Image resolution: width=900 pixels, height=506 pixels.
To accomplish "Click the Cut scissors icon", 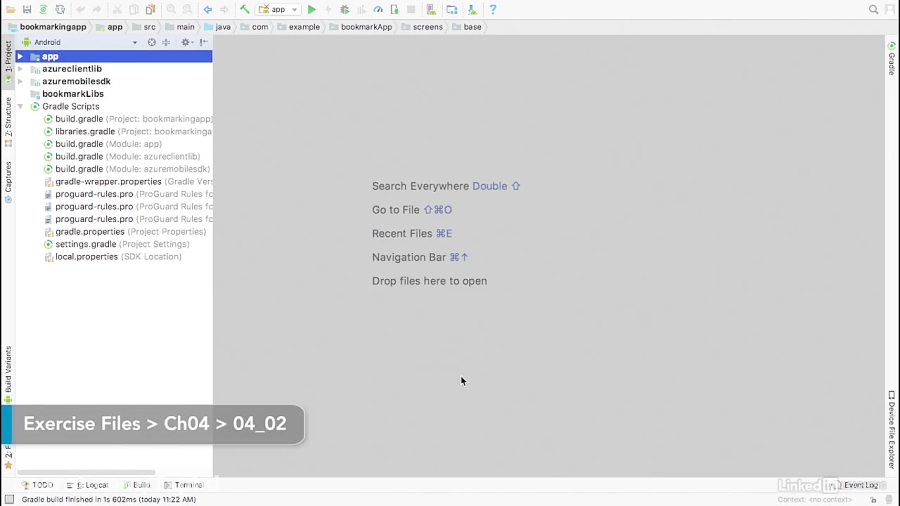I will coord(117,10).
